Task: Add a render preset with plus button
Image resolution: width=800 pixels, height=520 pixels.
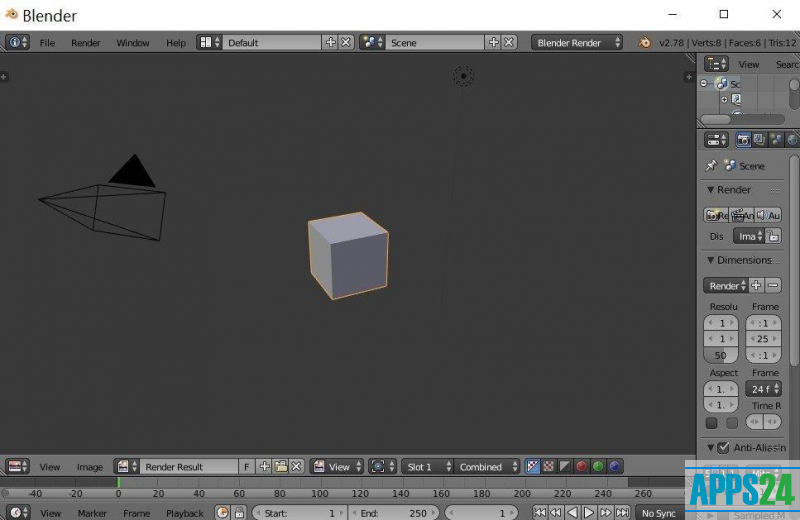Action: click(756, 286)
